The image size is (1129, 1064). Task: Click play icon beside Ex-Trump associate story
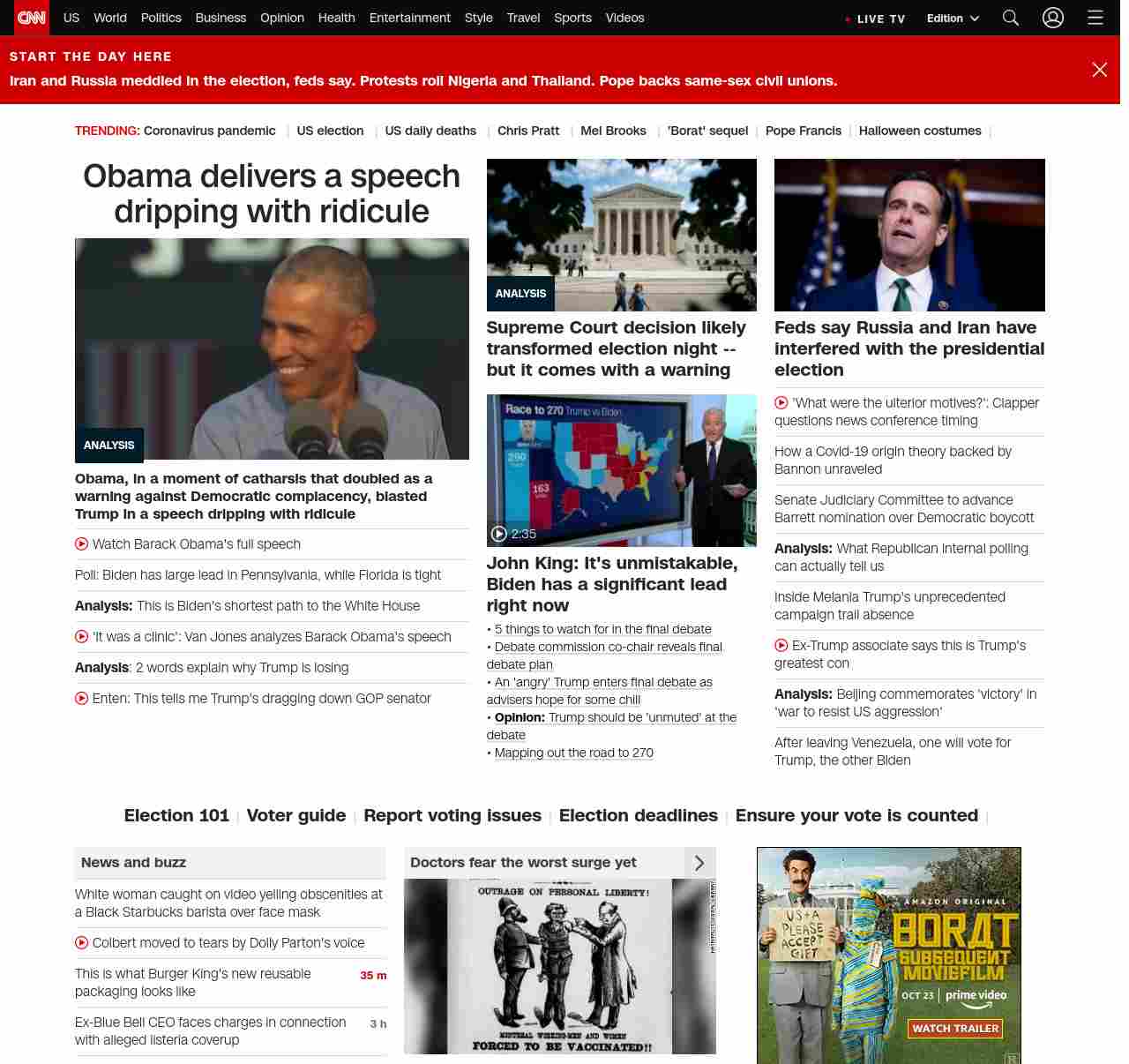[x=781, y=646]
